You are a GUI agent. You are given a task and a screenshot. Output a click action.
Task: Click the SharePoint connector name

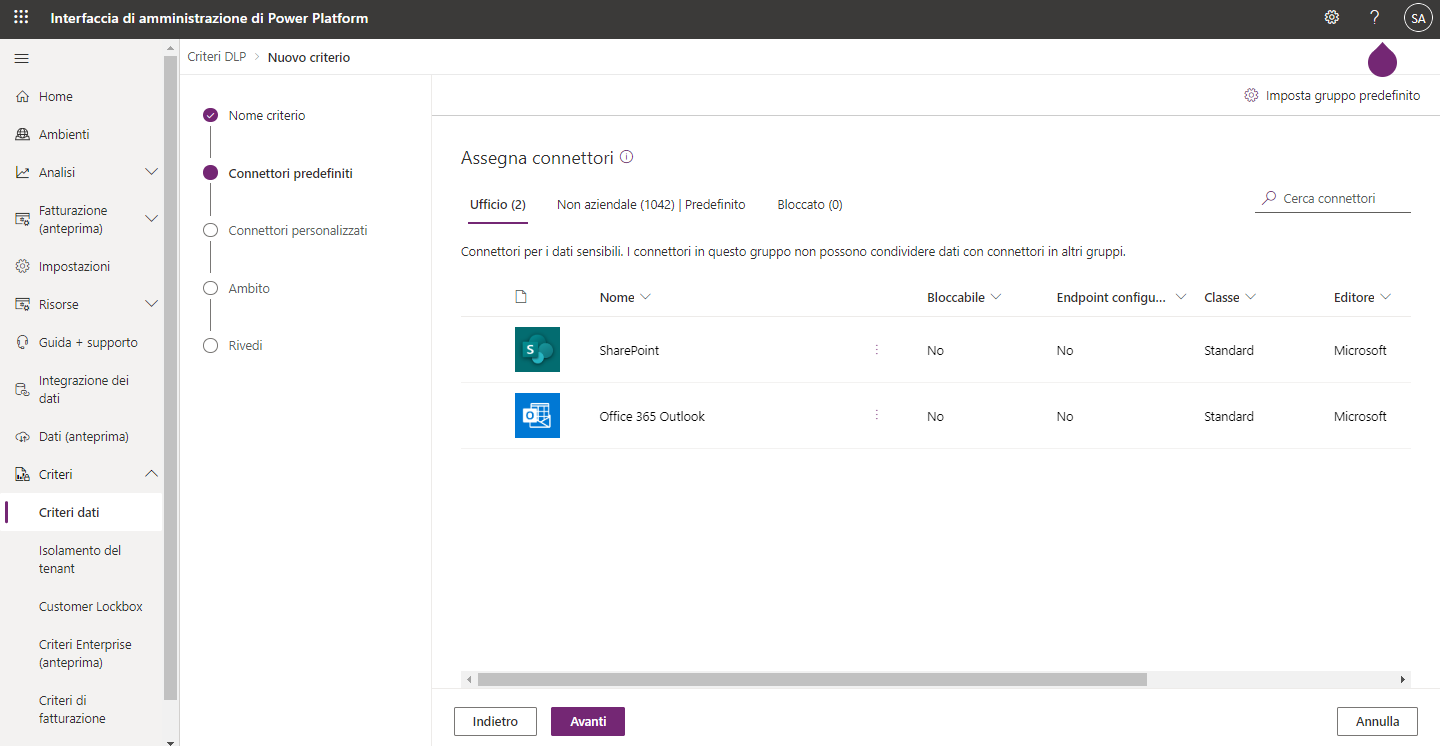point(629,350)
